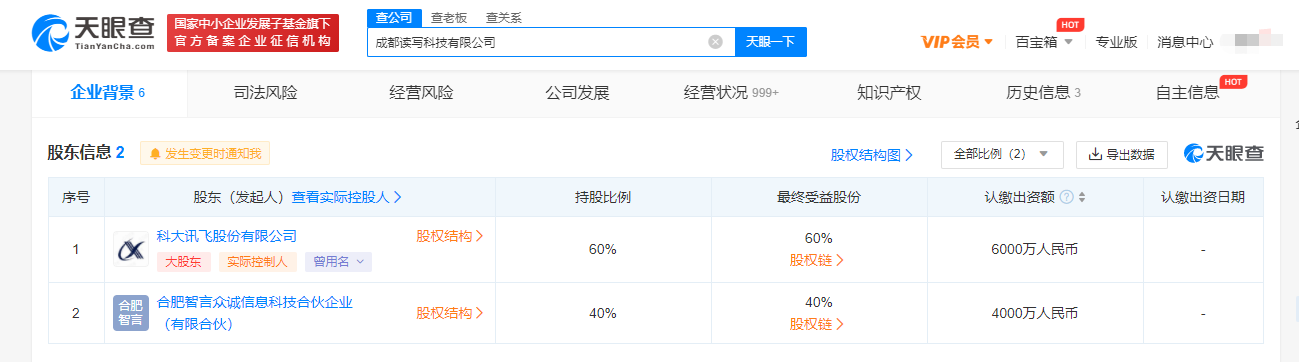1299x362 pixels.
Task: Open 消息中心 notifications
Action: 1185,42
